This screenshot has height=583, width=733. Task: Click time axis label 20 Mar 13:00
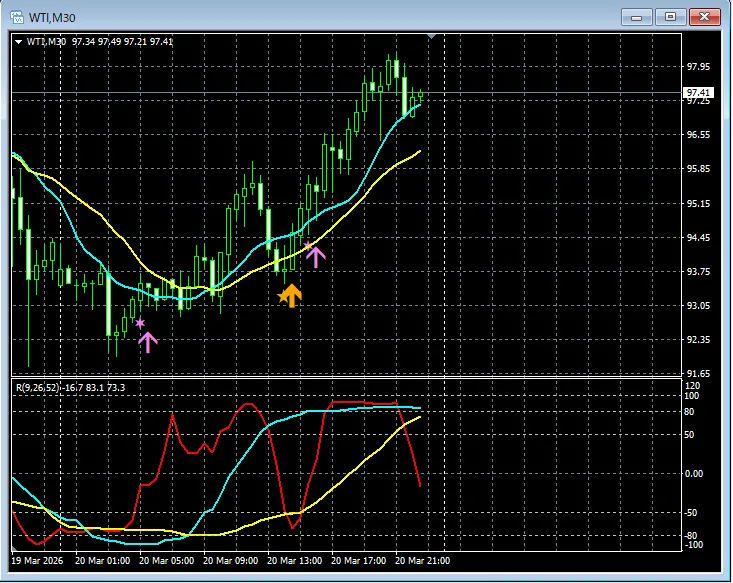tap(295, 561)
